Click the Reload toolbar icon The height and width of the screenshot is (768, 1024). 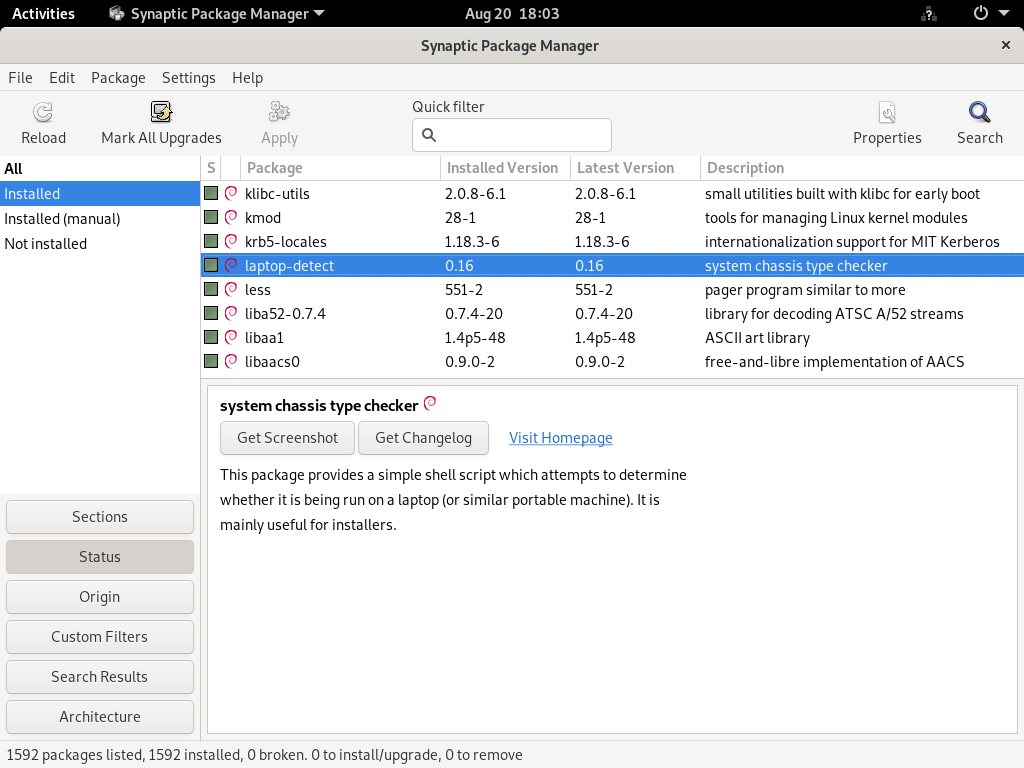(x=42, y=112)
